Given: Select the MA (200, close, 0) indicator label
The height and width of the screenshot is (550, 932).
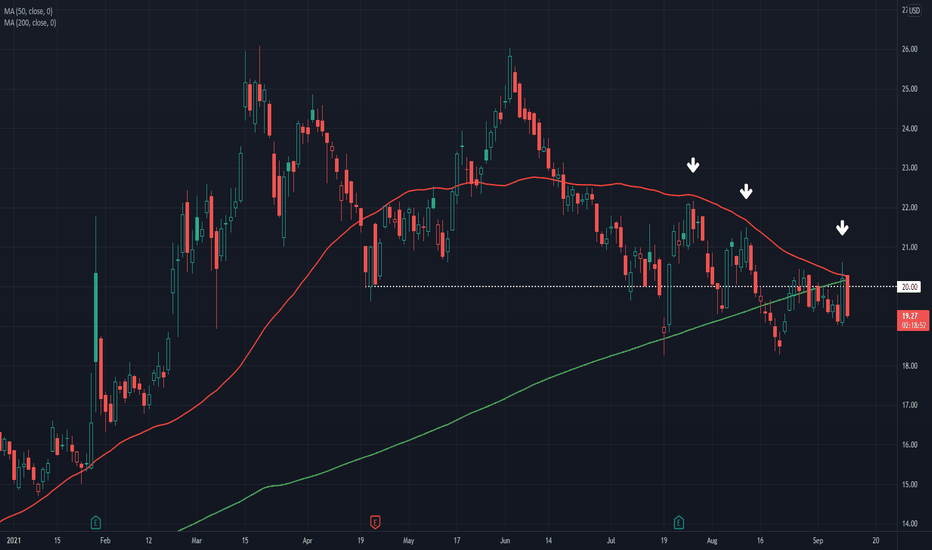Looking at the screenshot, I should point(30,23).
